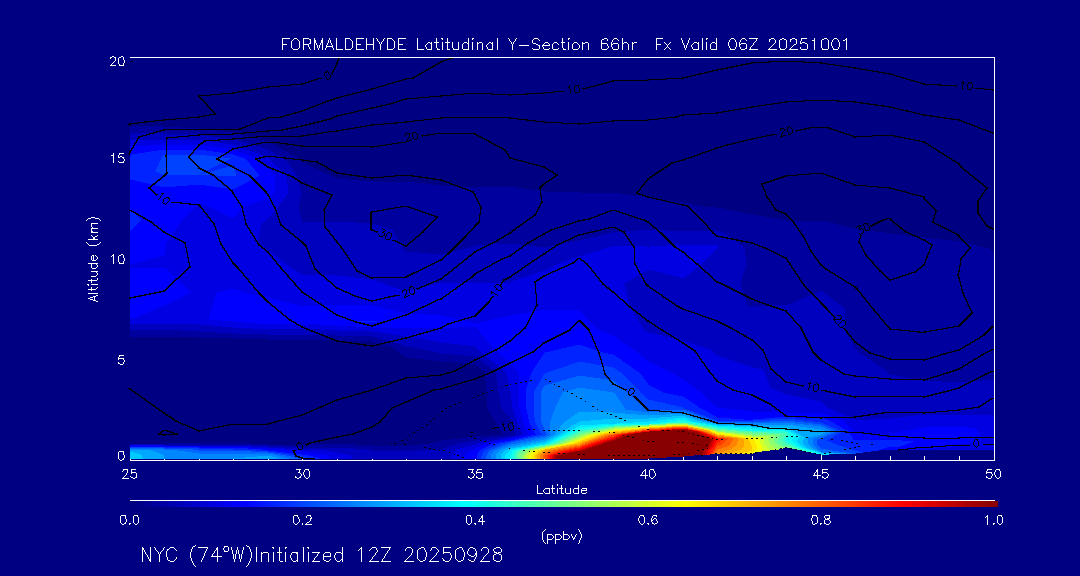Click the 20 tick on altitude axis
This screenshot has width=1080, height=576.
coord(116,60)
